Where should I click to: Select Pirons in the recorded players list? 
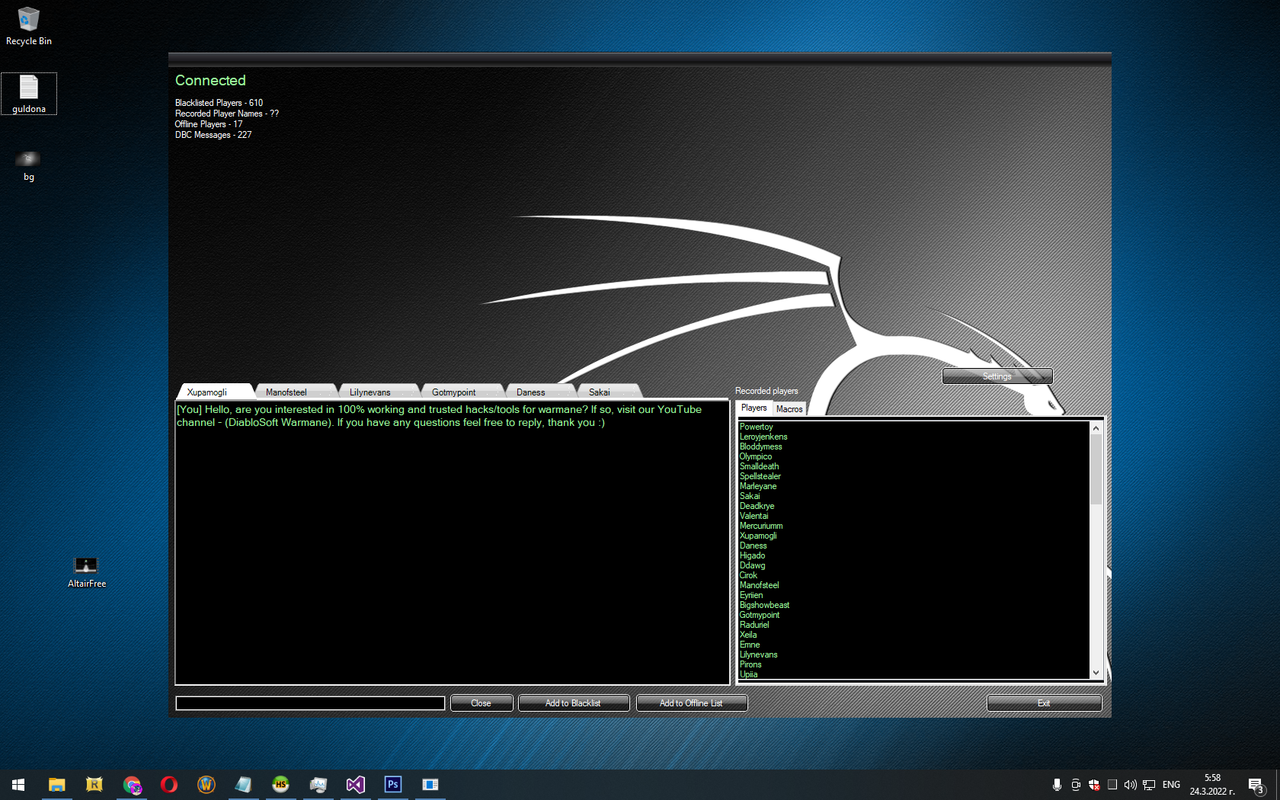pyautogui.click(x=750, y=665)
